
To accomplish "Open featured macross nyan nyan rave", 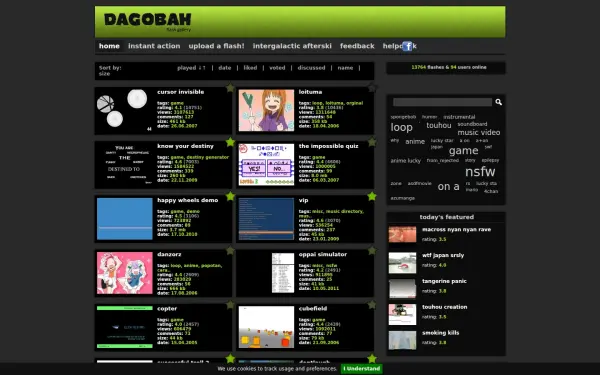I will [456, 230].
